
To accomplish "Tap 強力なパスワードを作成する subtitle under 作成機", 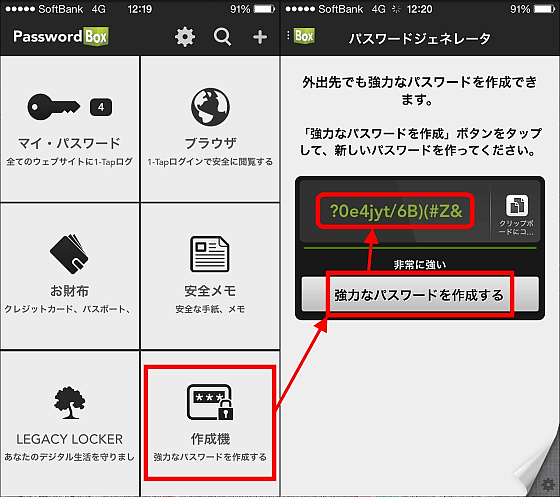I will point(210,457).
